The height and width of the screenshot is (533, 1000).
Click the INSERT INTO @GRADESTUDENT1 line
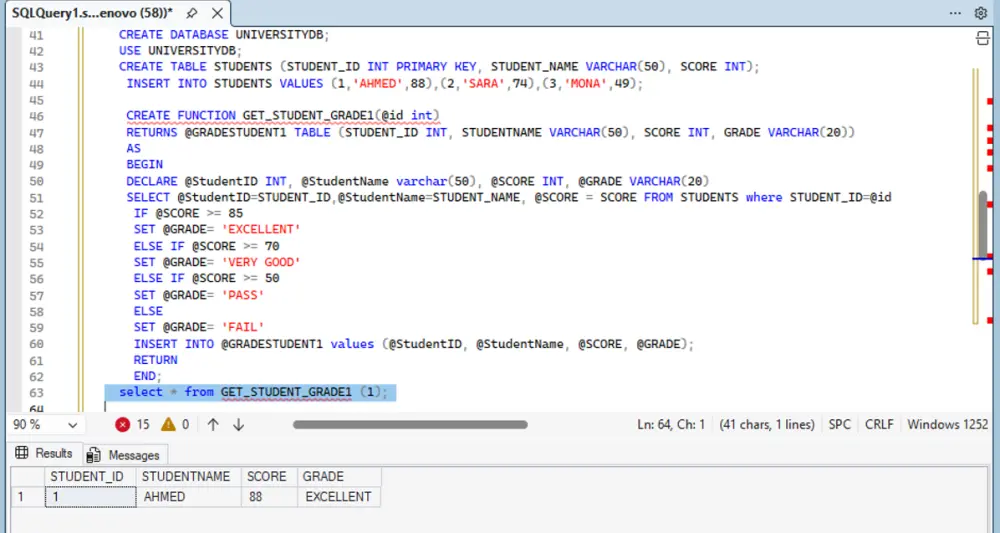413,344
